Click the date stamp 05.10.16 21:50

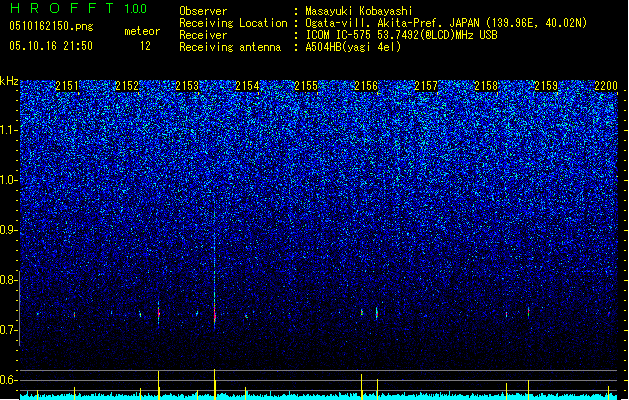51,46
